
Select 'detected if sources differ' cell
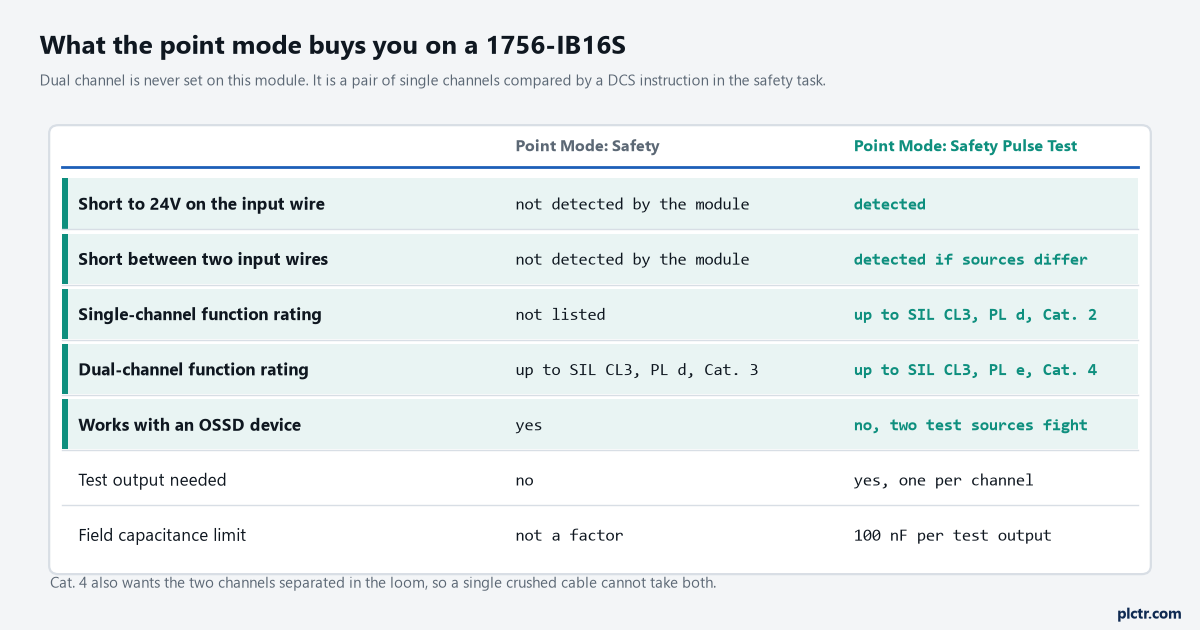970,259
